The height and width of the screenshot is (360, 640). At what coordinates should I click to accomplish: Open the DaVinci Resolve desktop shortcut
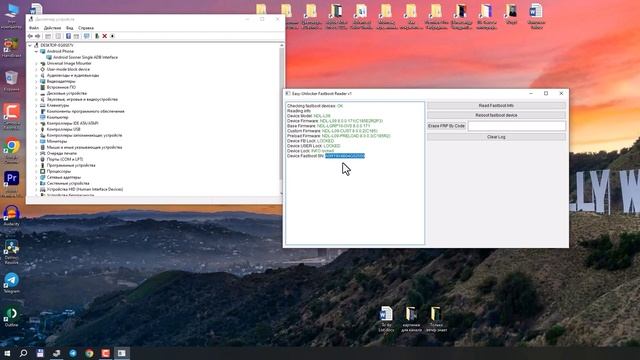(11, 247)
